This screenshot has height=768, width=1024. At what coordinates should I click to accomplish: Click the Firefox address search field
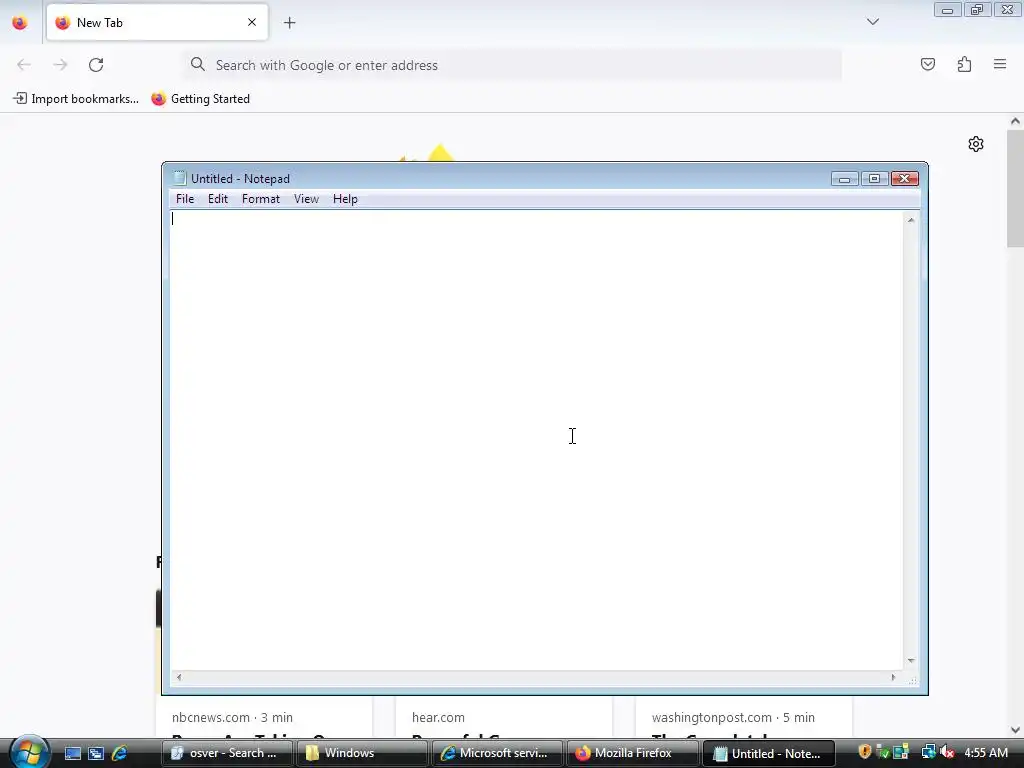pos(513,65)
